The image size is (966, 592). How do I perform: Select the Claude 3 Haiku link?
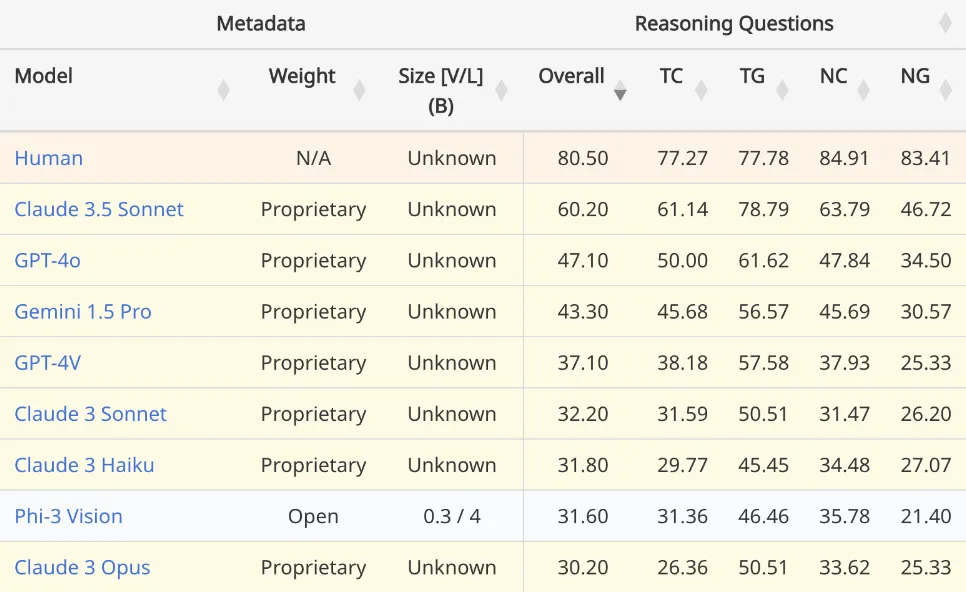(84, 465)
